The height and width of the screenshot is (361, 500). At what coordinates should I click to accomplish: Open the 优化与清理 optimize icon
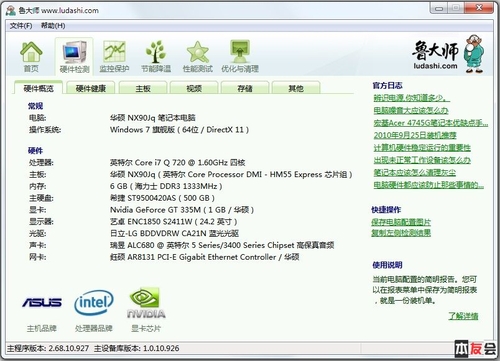240,56
